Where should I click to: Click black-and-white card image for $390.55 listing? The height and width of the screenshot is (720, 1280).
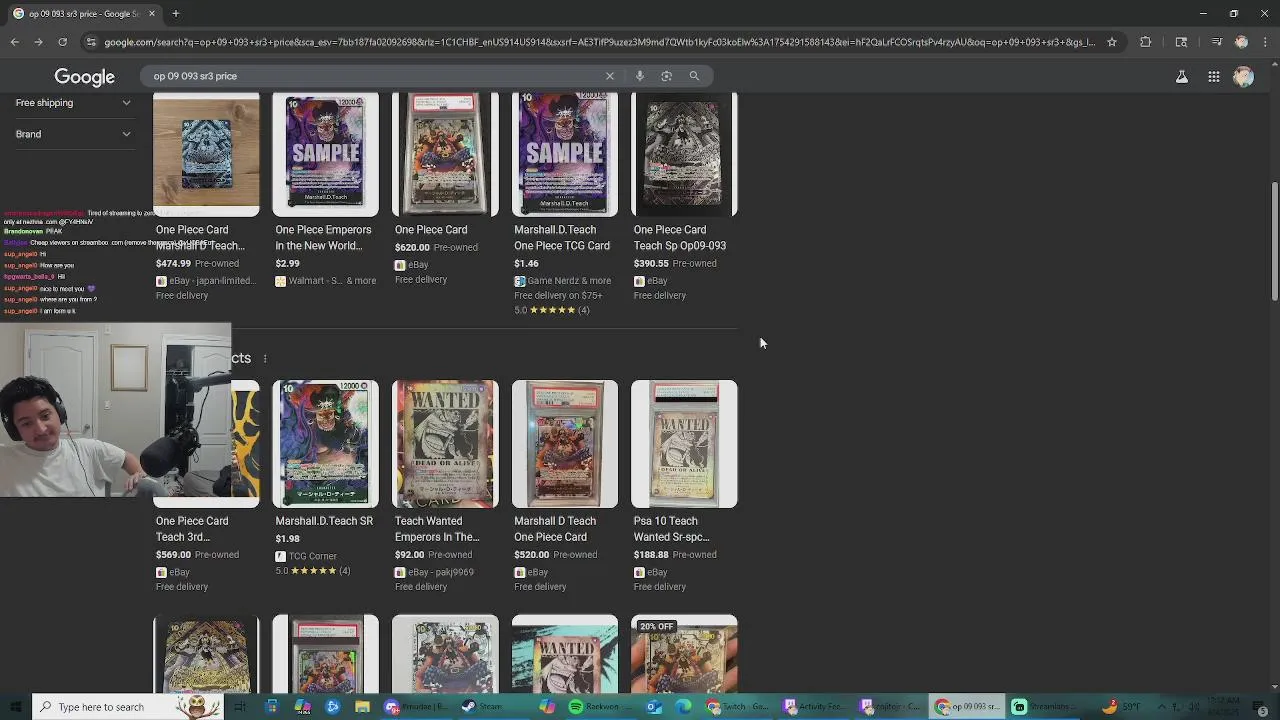click(684, 155)
